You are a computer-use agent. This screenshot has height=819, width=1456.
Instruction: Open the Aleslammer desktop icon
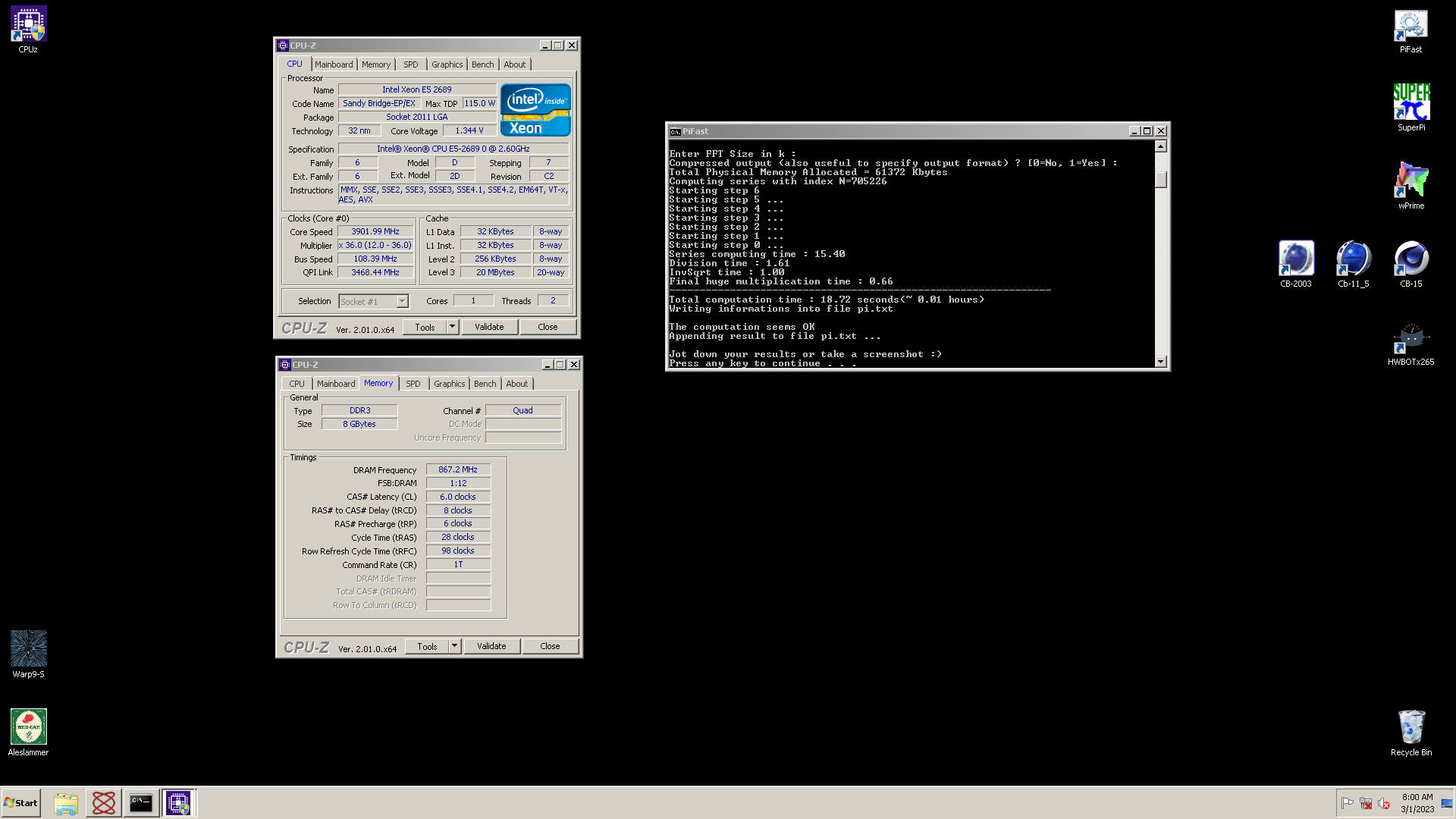coord(28,733)
